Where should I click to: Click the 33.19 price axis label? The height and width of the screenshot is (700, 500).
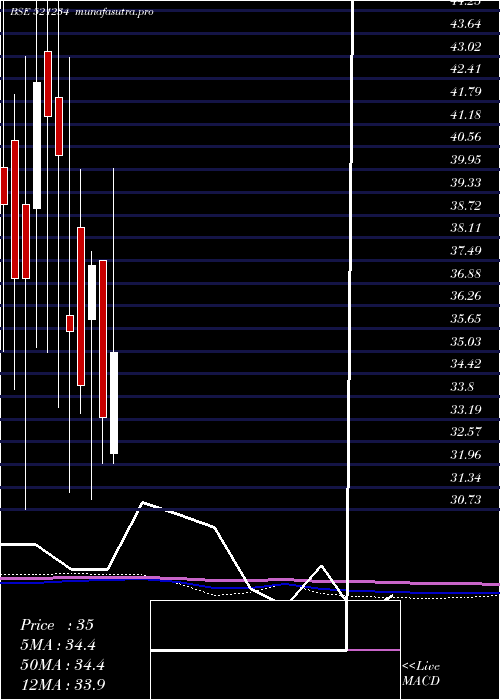click(x=466, y=409)
